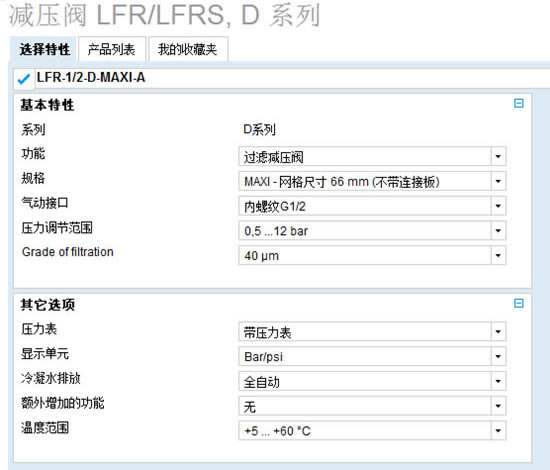Screen dimensions: 550x470
Task: Expand the 规格 MAXI size dropdown
Action: [372, 181]
